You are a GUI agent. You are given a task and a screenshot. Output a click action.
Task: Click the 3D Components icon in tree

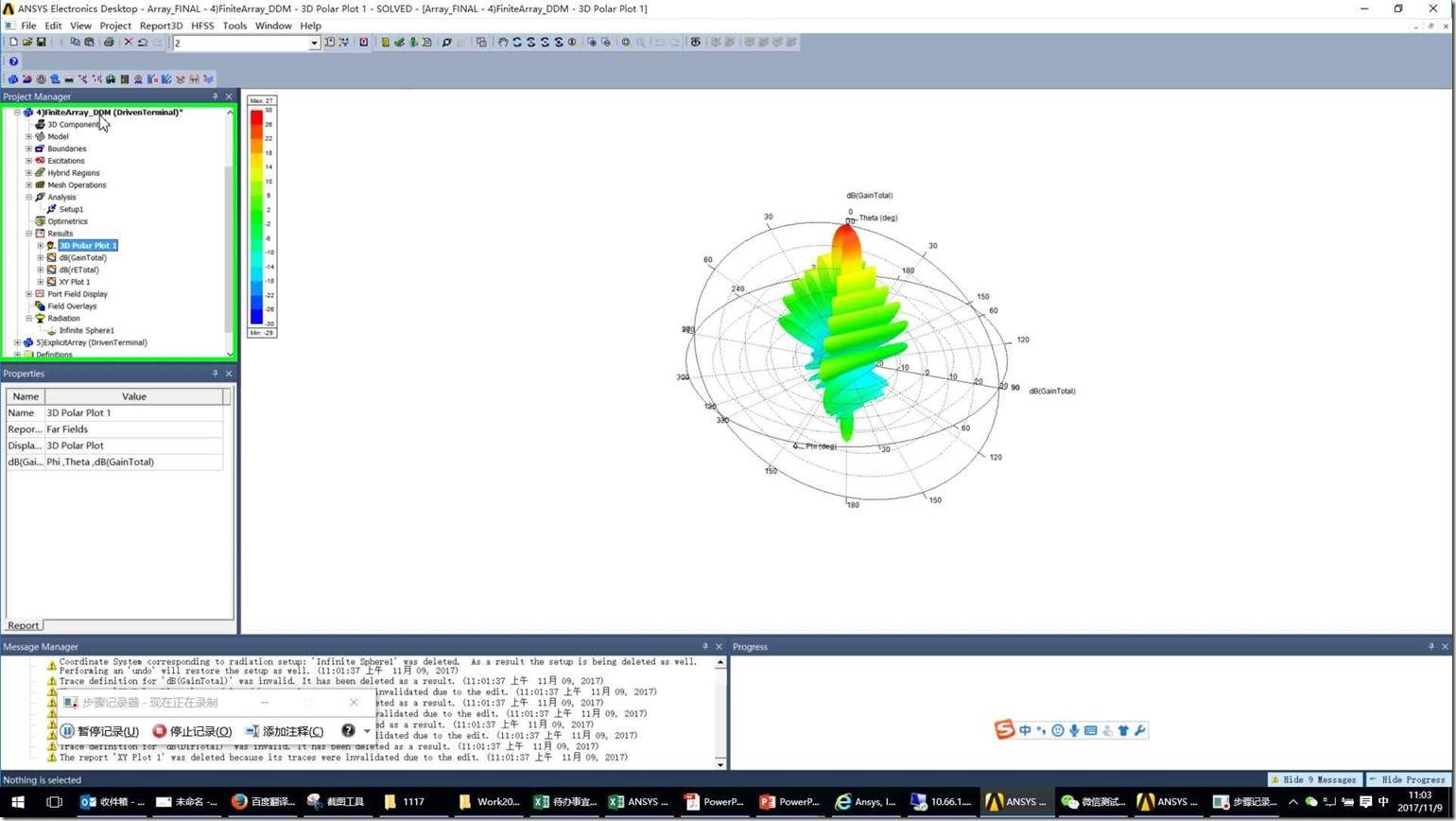pos(40,125)
